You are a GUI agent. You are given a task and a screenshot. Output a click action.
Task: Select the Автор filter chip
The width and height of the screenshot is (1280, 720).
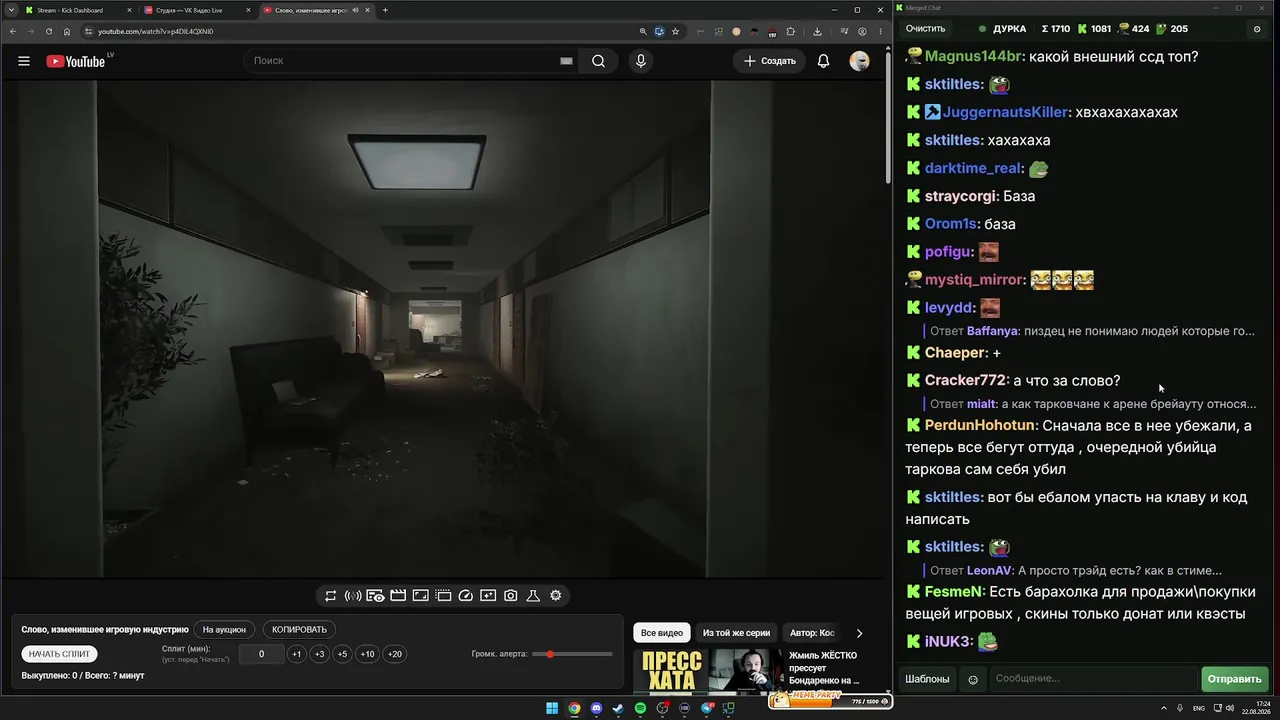click(x=812, y=633)
